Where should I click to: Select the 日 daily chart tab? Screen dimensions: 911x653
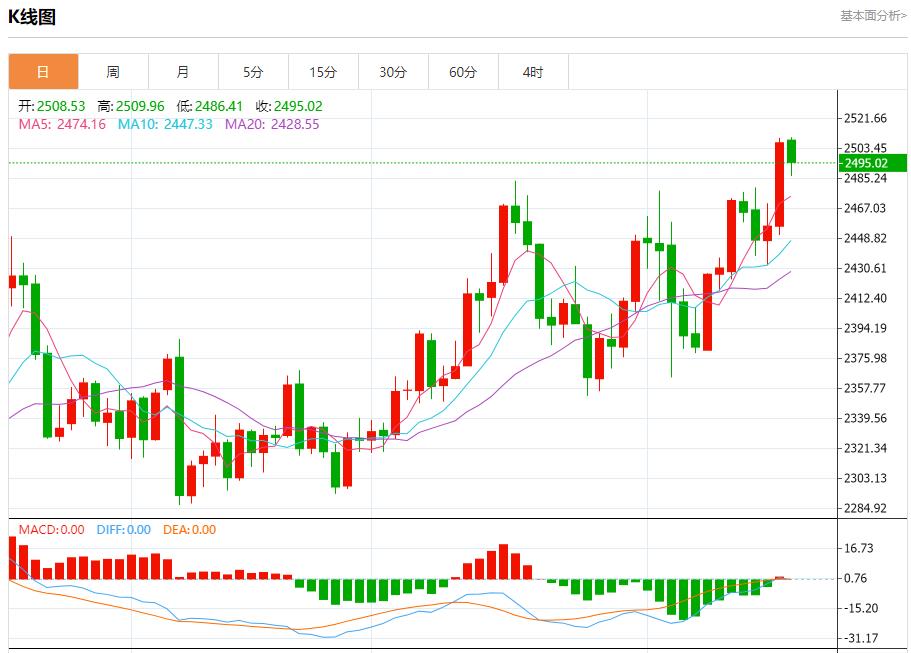coord(43,72)
